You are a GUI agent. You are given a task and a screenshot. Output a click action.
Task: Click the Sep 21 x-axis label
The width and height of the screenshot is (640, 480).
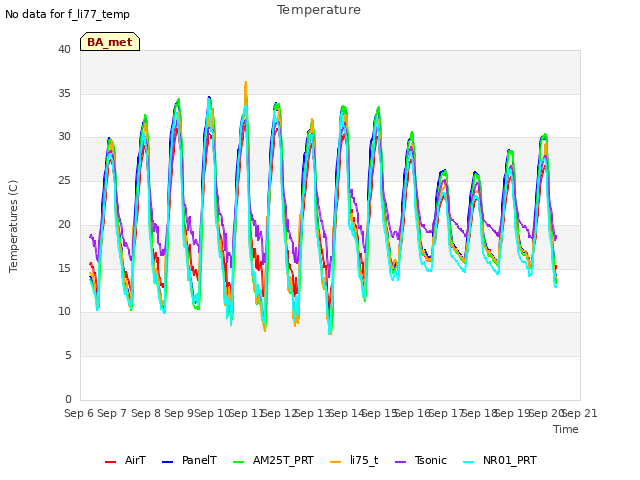[x=580, y=413]
